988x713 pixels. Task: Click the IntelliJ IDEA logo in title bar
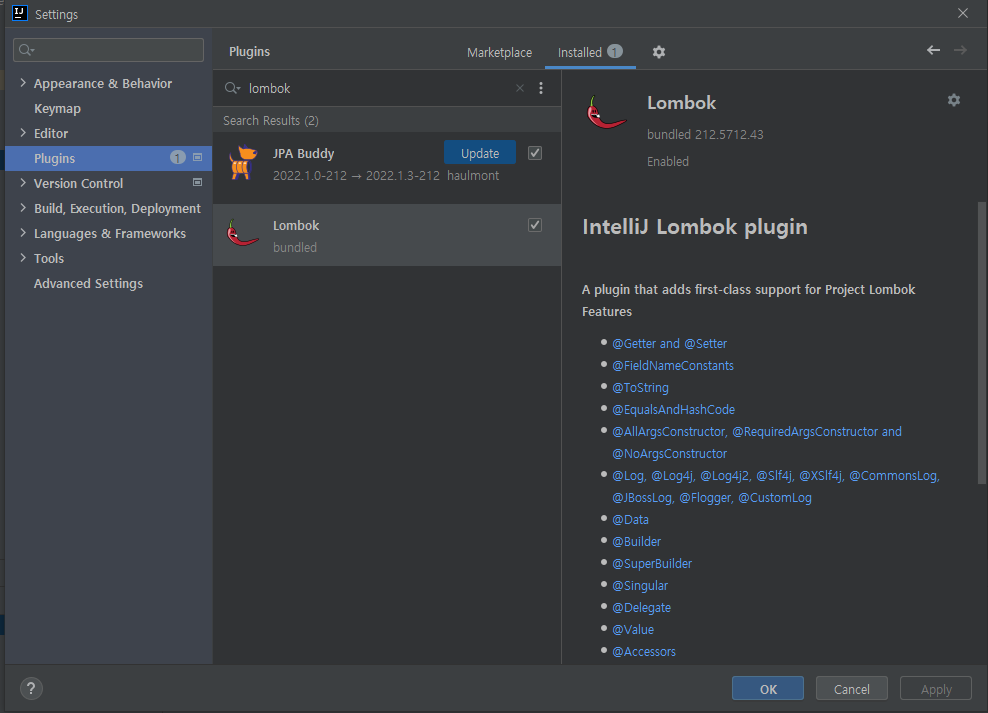pyautogui.click(x=20, y=13)
